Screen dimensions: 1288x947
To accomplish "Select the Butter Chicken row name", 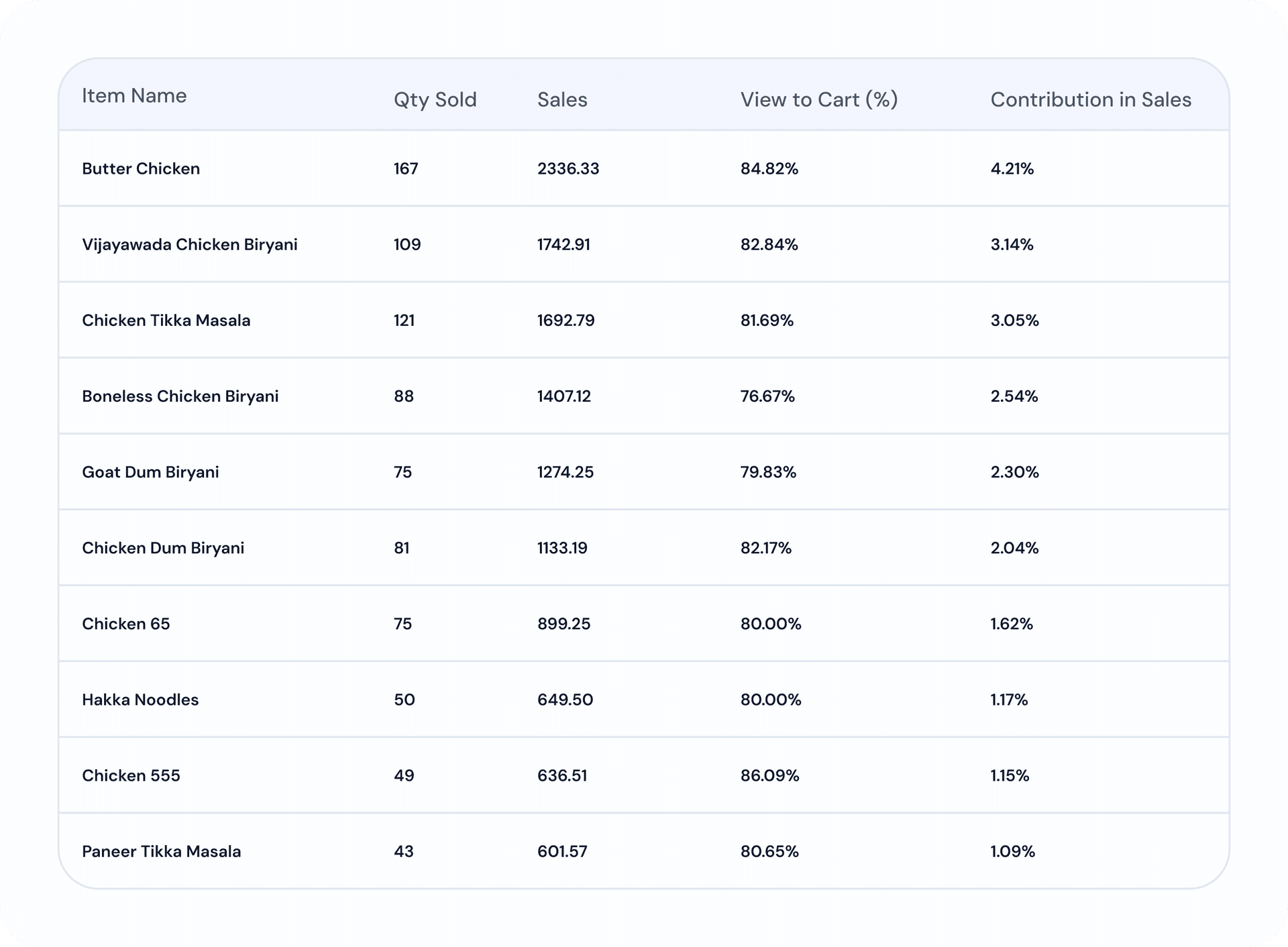I will pyautogui.click(x=141, y=168).
